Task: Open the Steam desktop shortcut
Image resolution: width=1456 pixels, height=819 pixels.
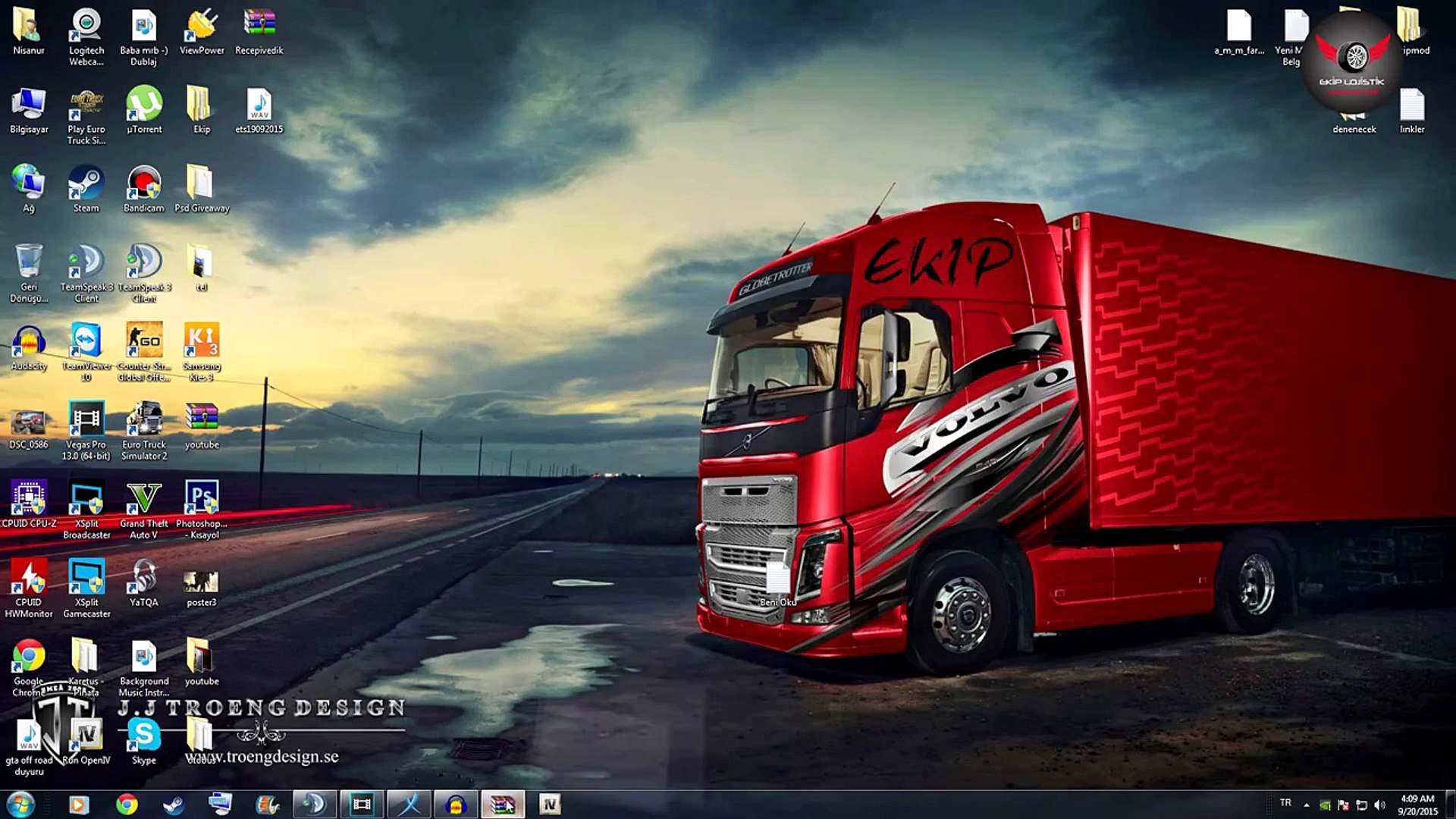Action: tap(86, 189)
